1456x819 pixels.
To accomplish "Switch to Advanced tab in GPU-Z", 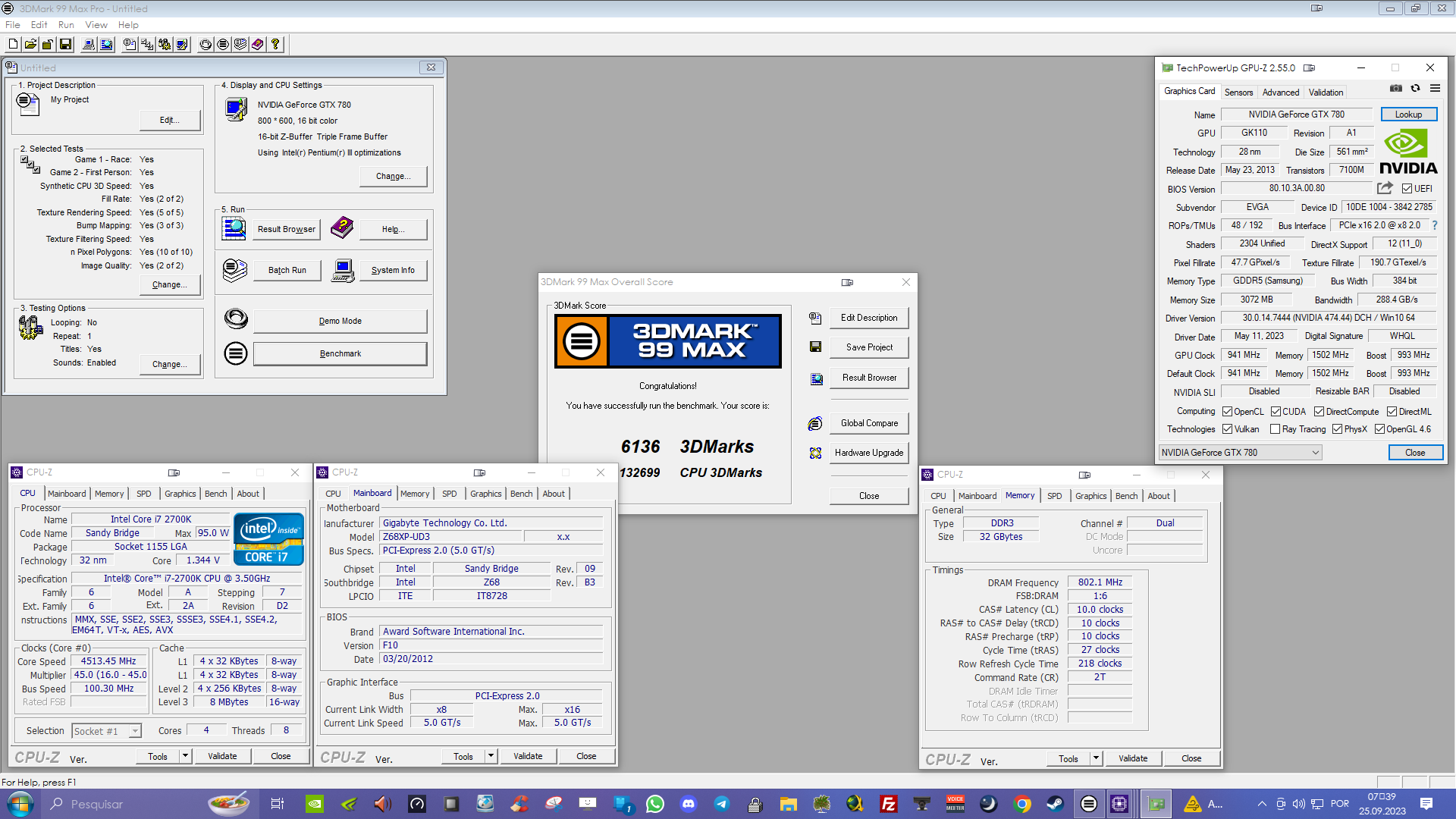I will tap(1280, 93).
